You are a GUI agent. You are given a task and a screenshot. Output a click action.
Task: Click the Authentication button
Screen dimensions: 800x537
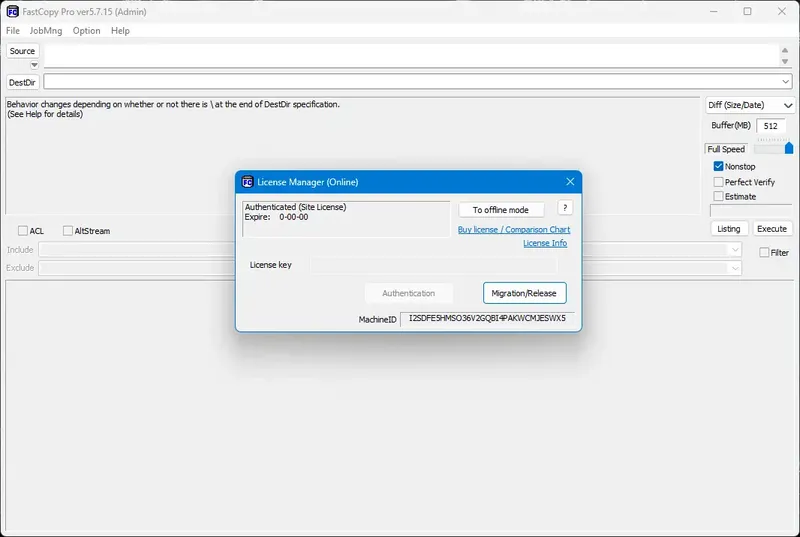[409, 293]
